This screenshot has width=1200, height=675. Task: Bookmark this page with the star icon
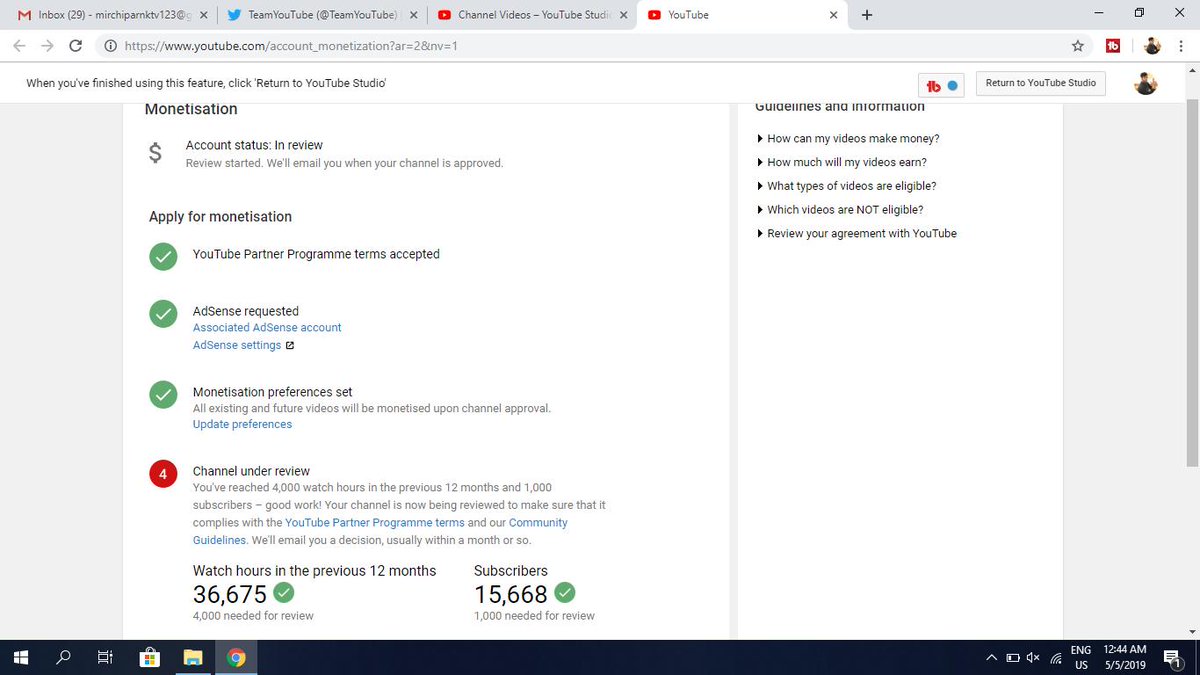1077,46
